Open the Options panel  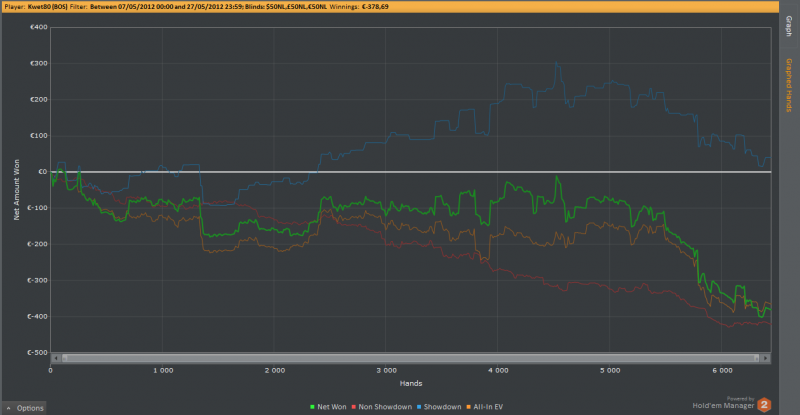pyautogui.click(x=24, y=408)
